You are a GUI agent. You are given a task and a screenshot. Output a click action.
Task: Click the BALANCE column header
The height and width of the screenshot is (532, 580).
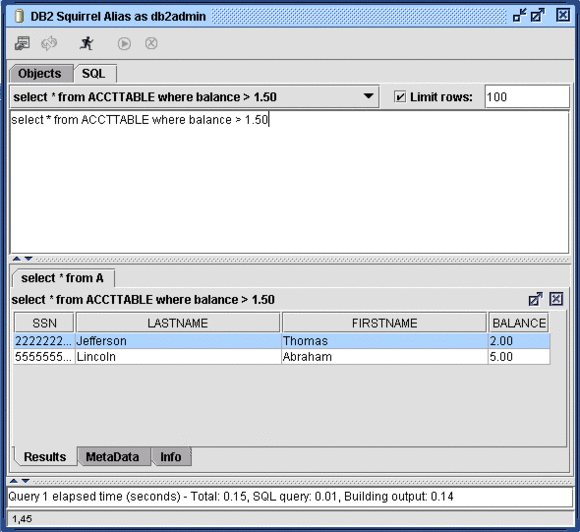pyautogui.click(x=519, y=323)
